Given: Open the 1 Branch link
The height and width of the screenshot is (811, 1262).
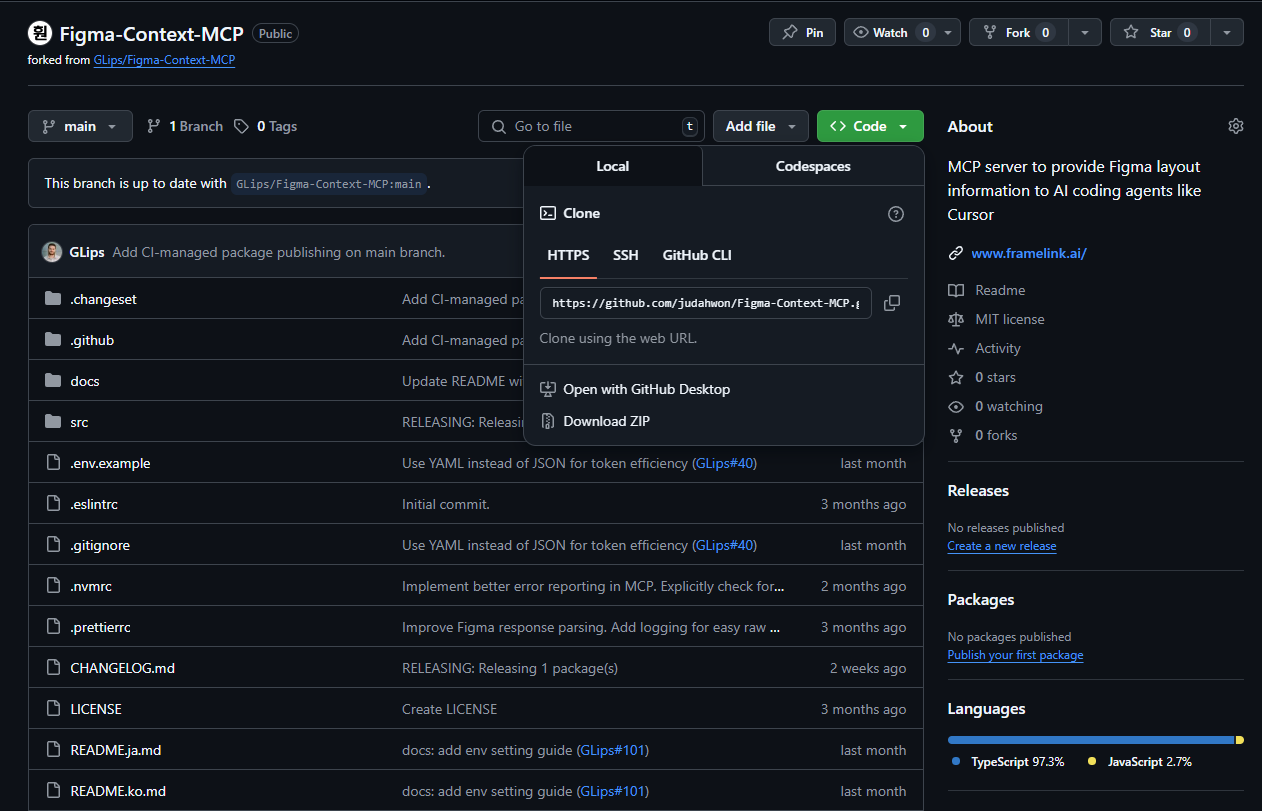Looking at the screenshot, I should tap(185, 126).
